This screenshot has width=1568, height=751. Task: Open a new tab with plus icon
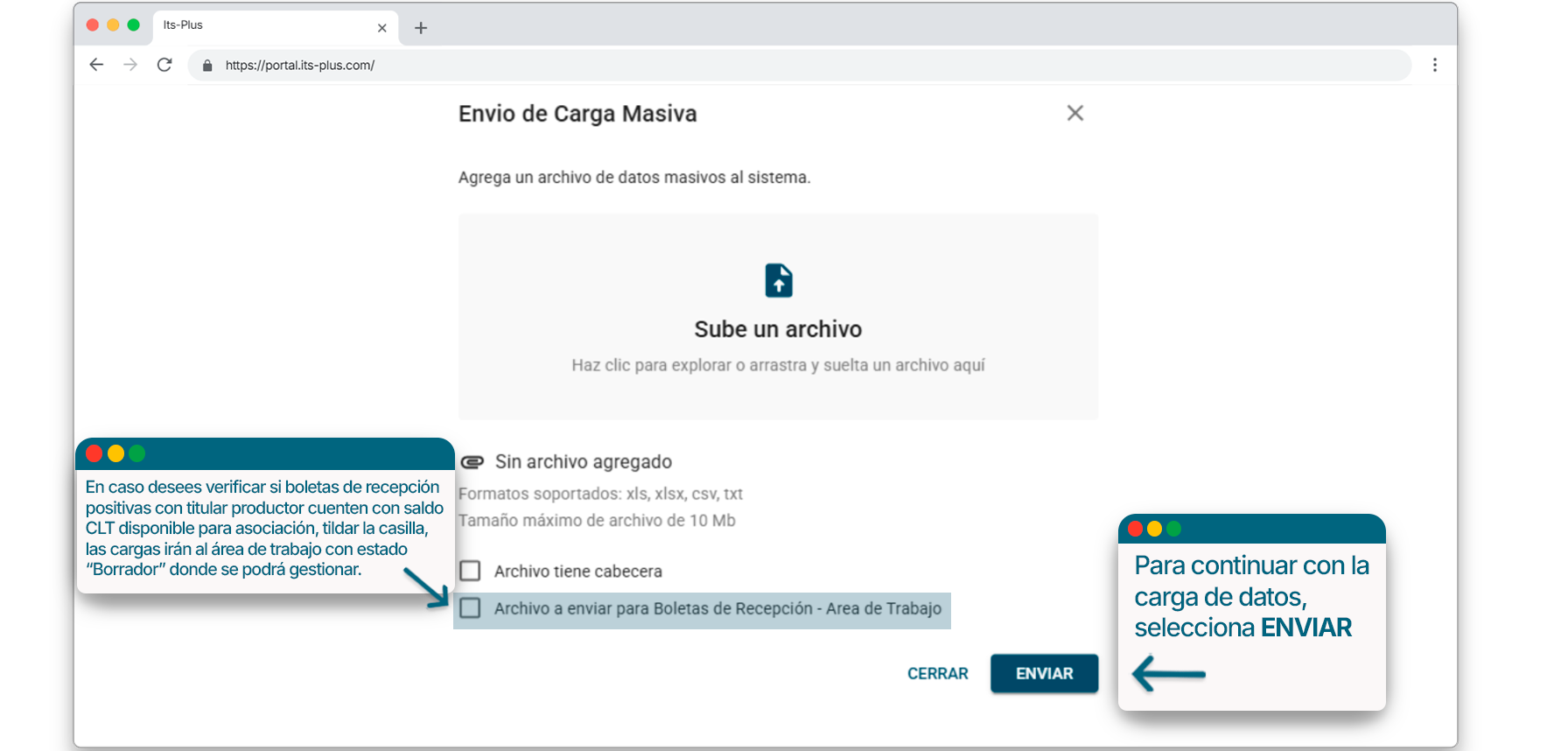(421, 28)
